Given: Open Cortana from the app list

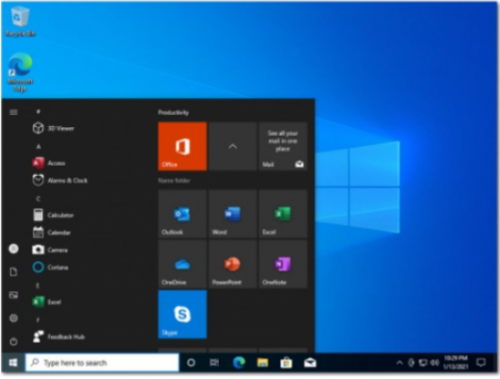Looking at the screenshot, I should [x=50, y=267].
